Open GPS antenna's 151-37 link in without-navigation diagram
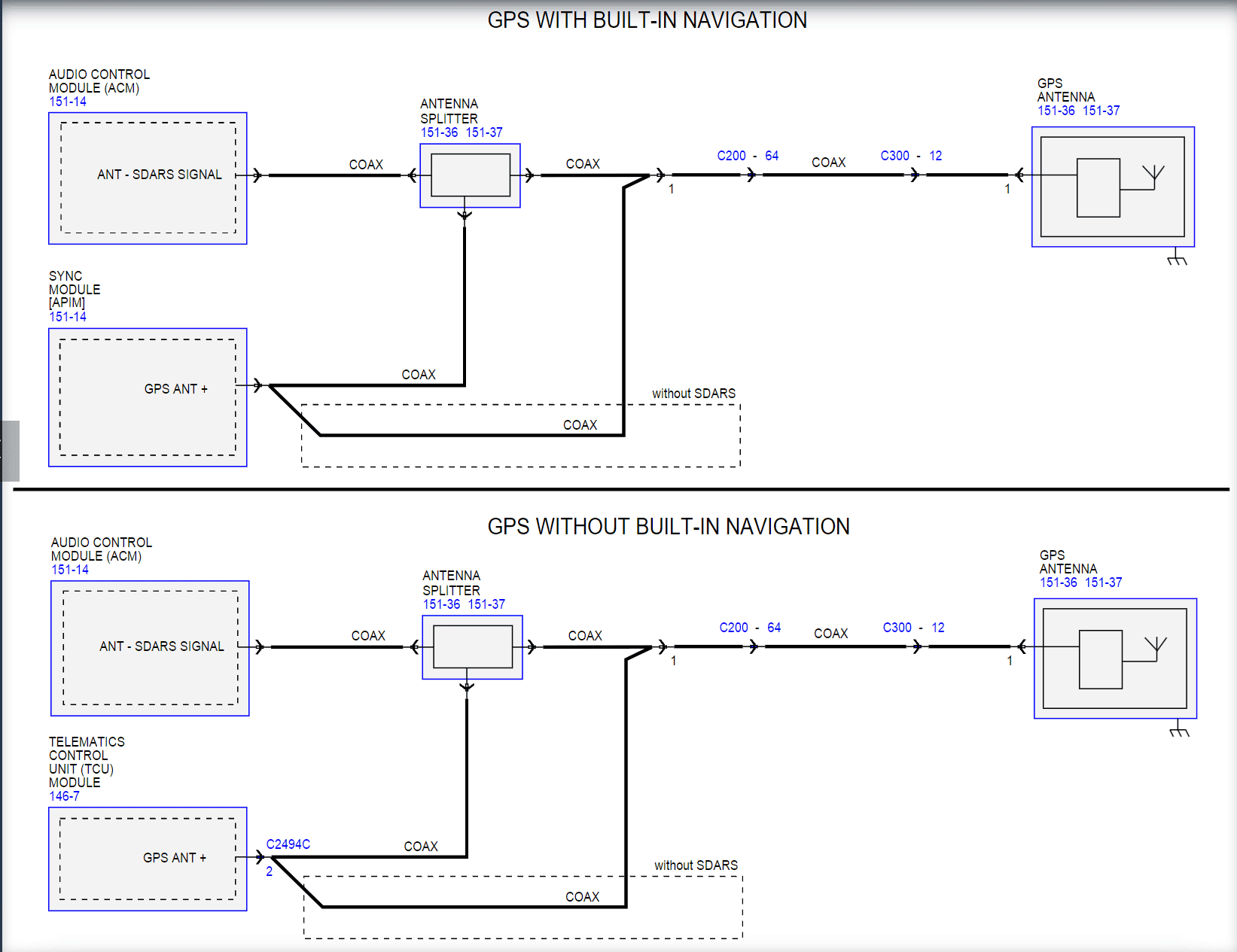Screen dimensions: 1237x952 point(1104,582)
